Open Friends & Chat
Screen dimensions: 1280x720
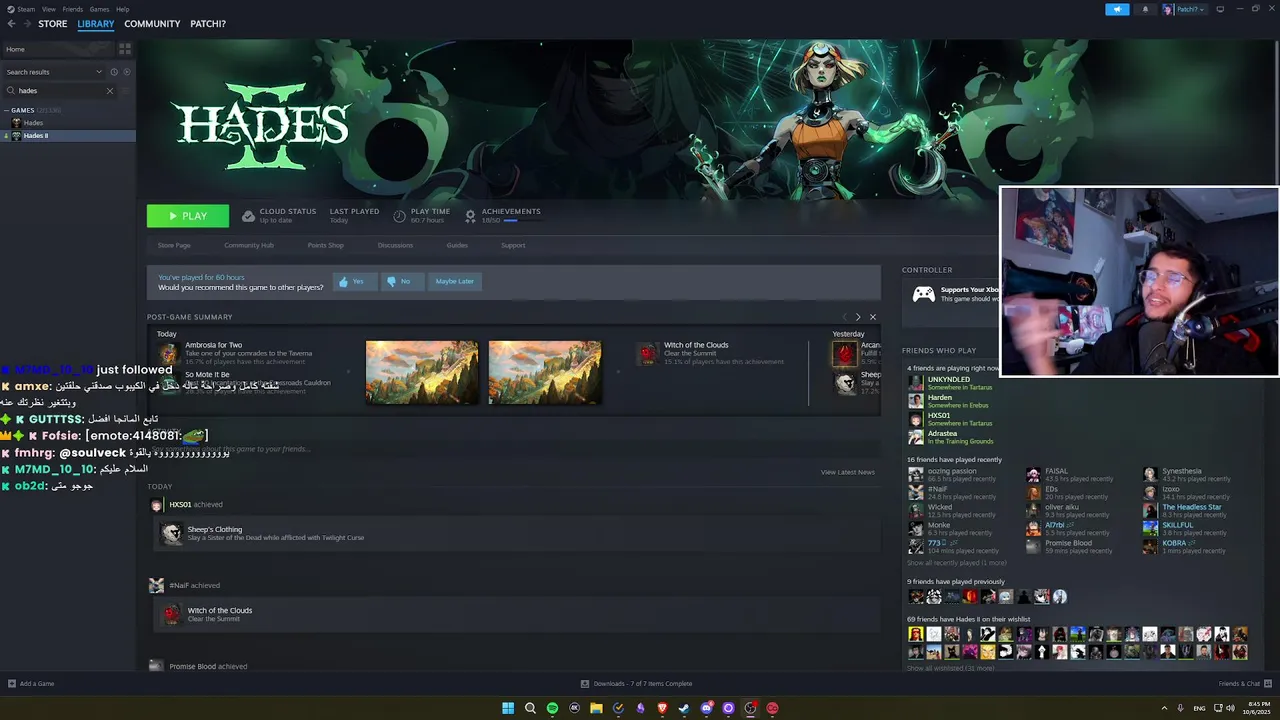[x=1244, y=684]
